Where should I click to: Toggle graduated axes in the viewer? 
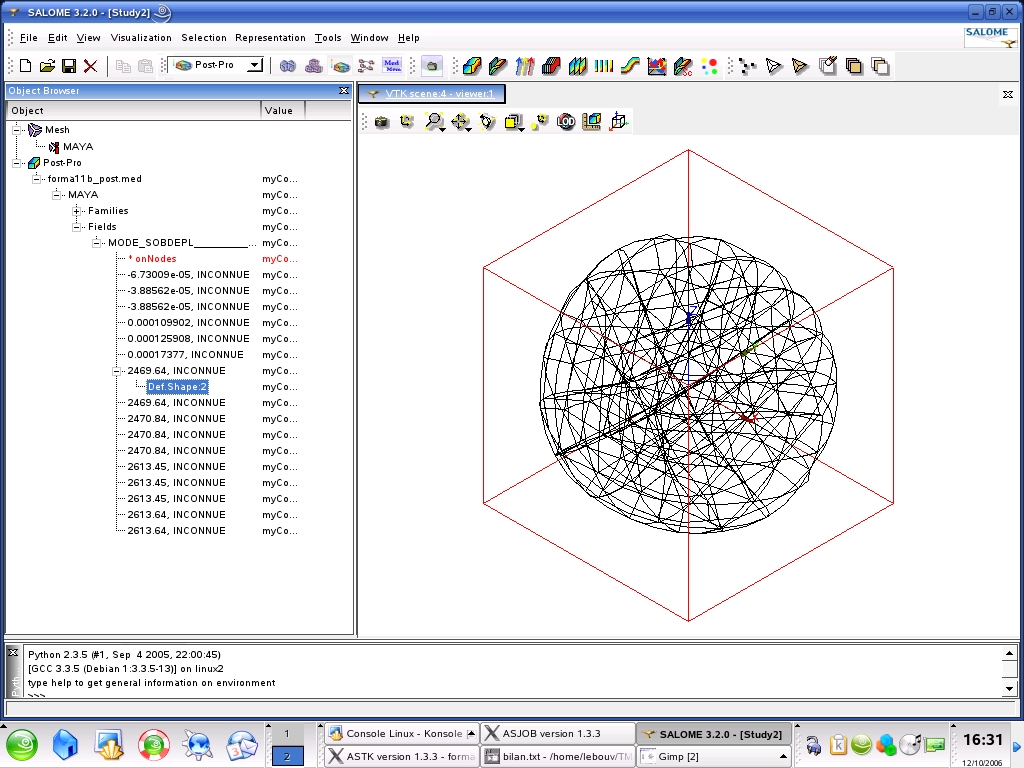click(x=592, y=122)
